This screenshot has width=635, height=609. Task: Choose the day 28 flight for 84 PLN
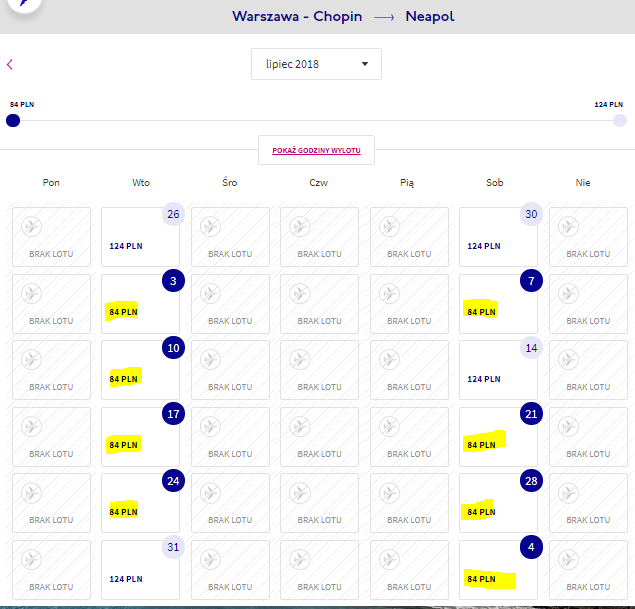(x=498, y=503)
